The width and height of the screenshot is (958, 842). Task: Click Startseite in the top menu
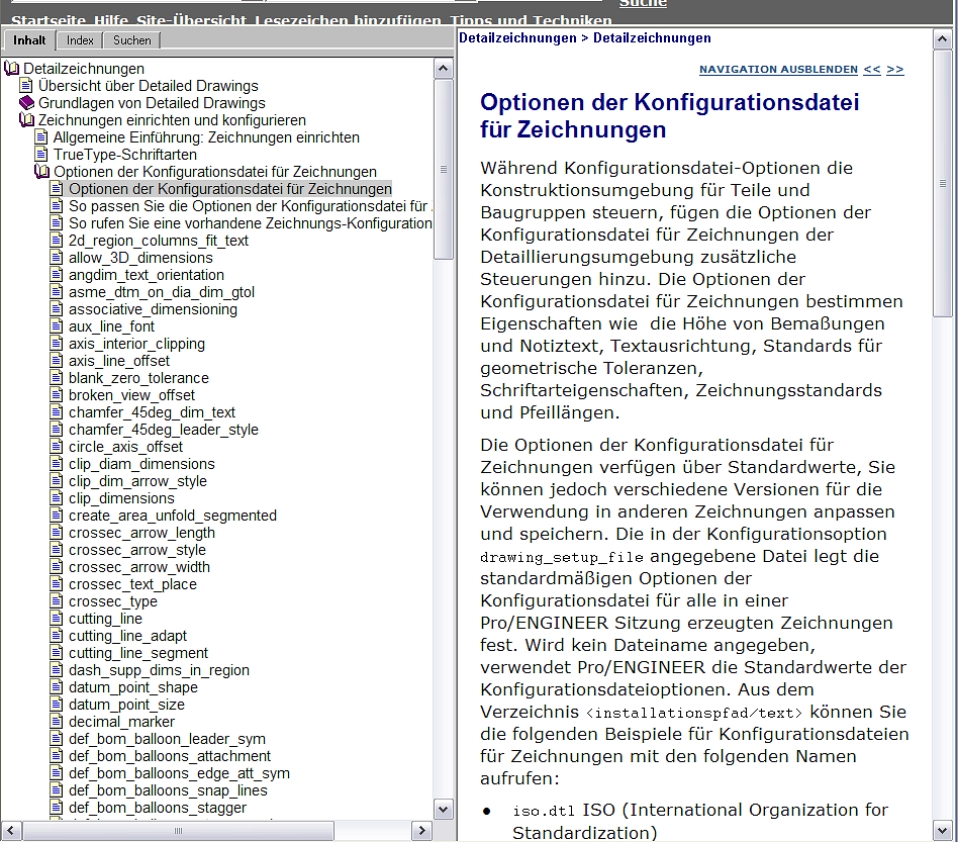[48, 20]
